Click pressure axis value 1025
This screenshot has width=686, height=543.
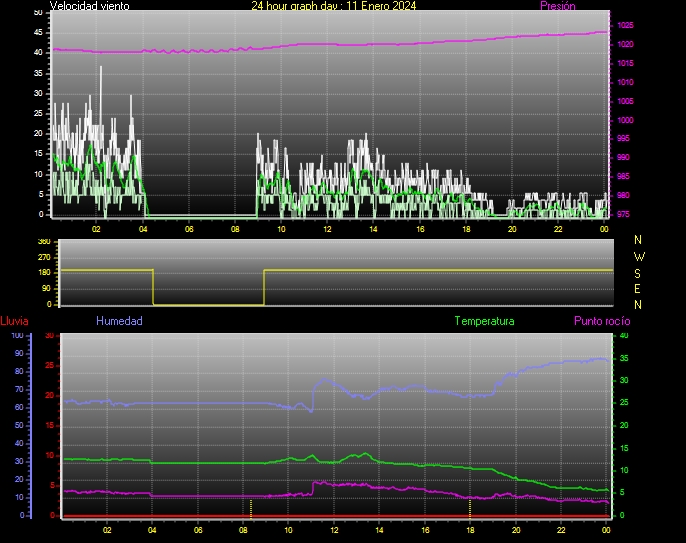click(625, 25)
